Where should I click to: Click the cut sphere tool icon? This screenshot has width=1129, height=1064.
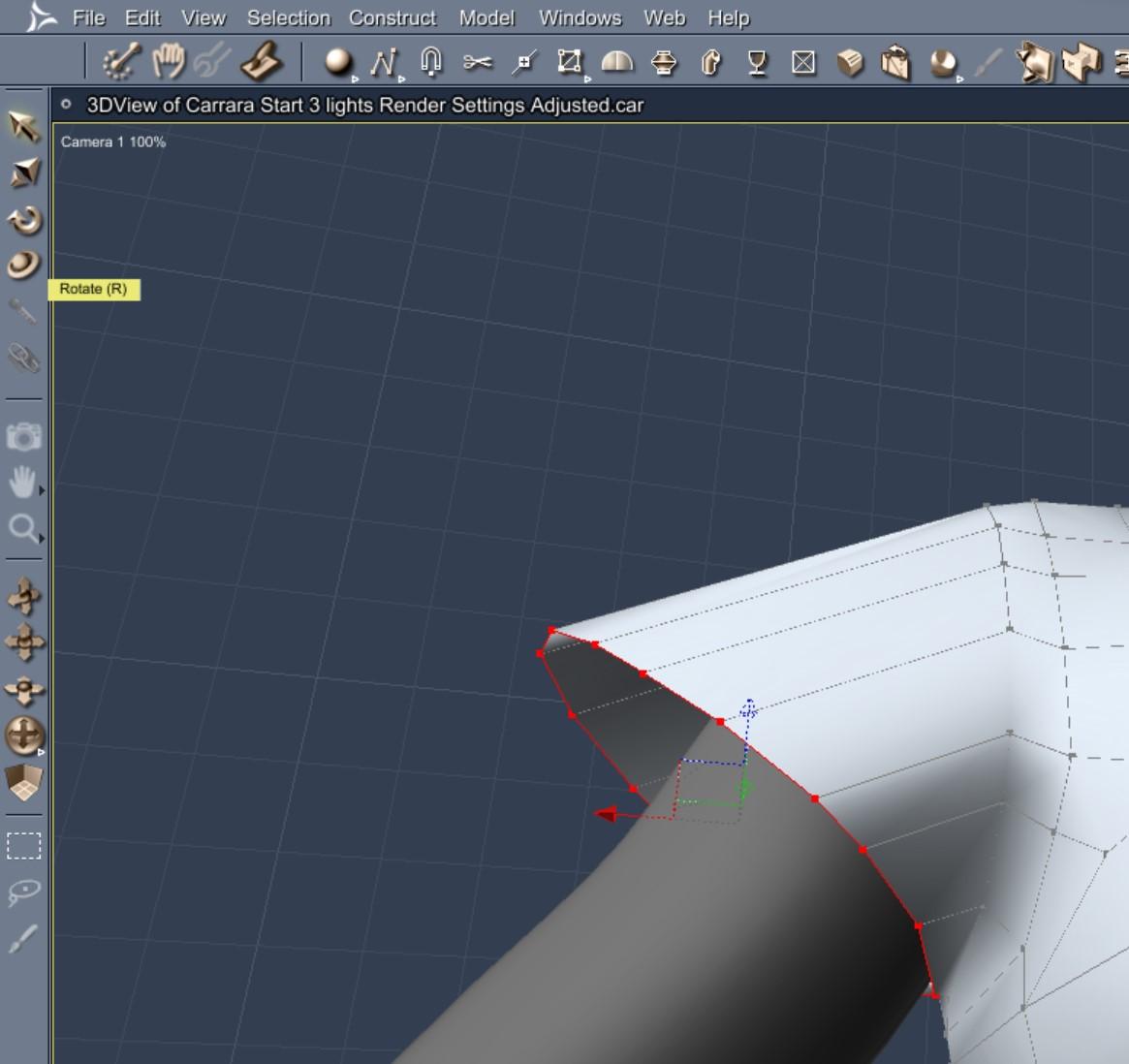click(943, 63)
